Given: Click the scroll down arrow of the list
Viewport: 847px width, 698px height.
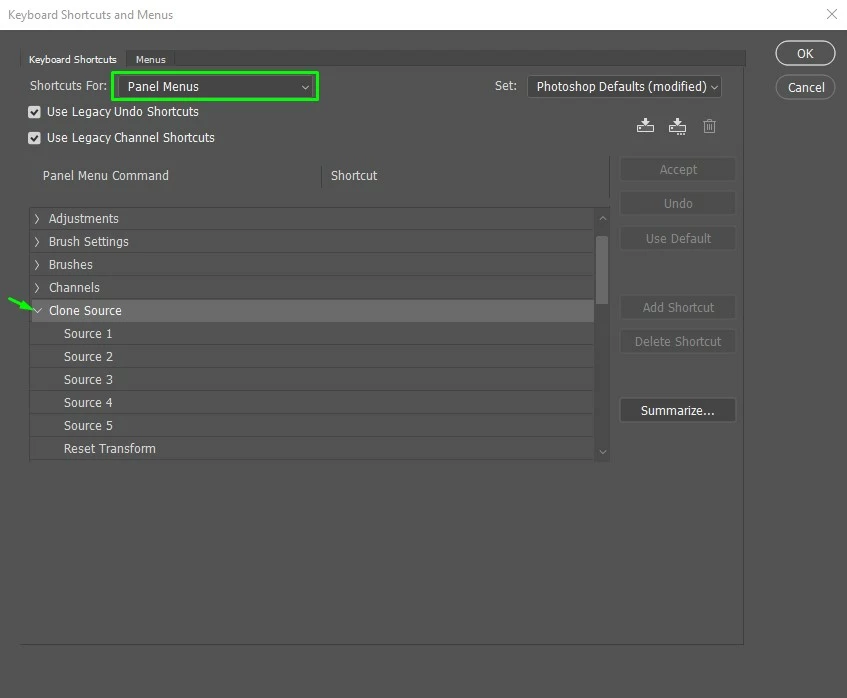Looking at the screenshot, I should click(x=602, y=452).
